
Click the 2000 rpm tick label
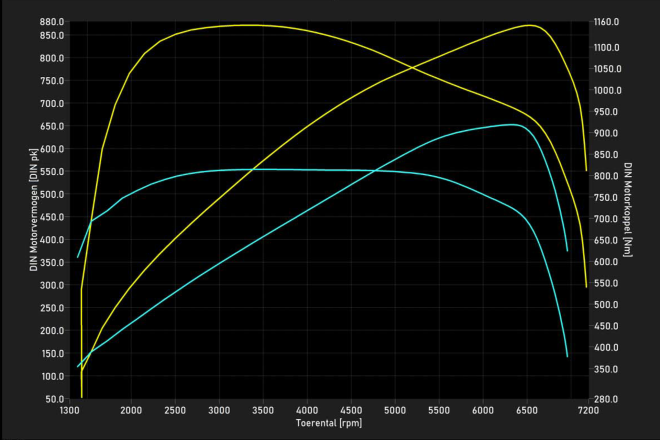pos(131,410)
